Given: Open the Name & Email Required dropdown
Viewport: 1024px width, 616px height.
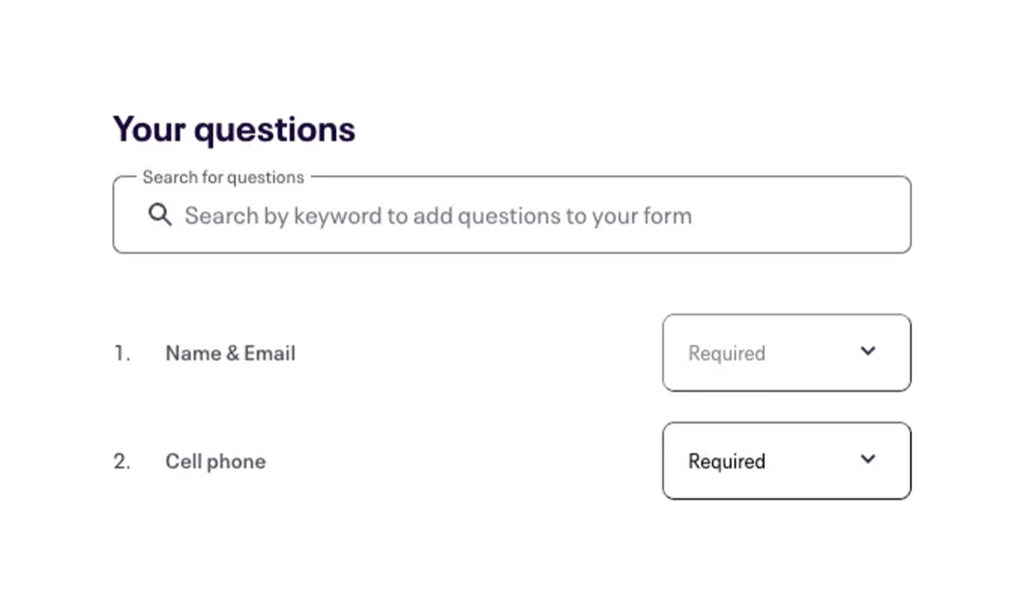Looking at the screenshot, I should tap(786, 353).
